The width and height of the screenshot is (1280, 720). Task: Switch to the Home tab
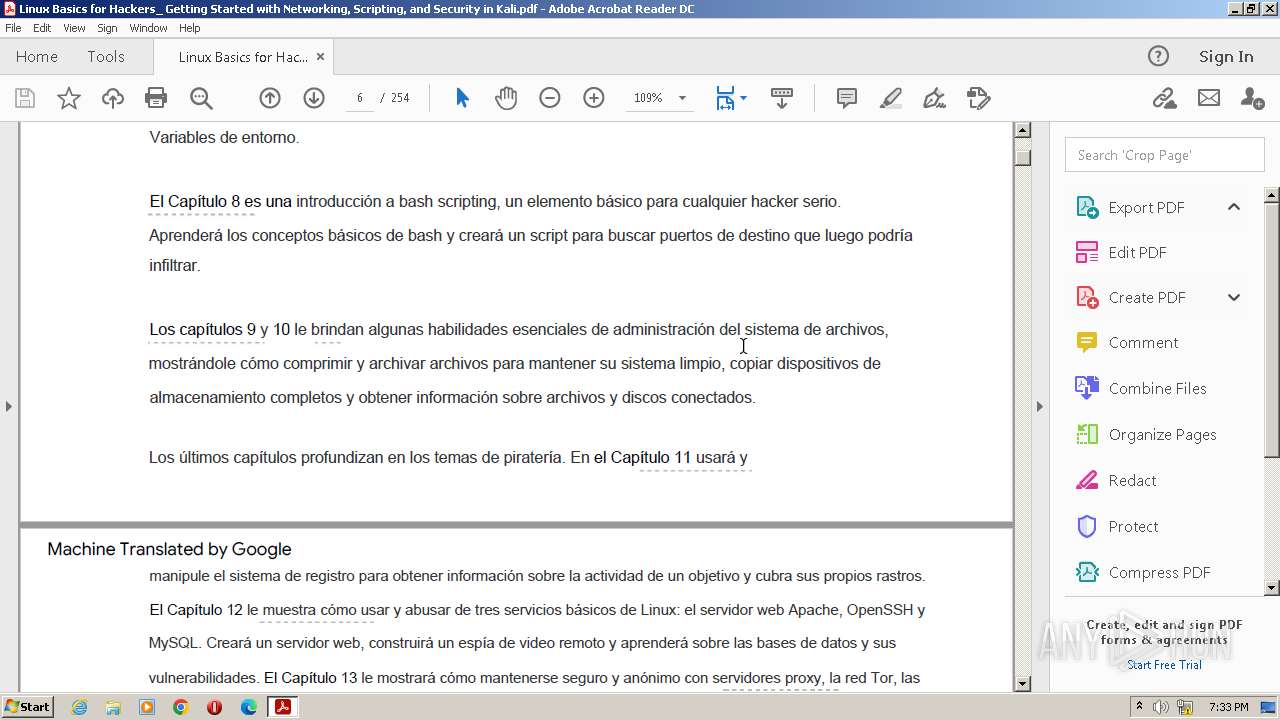pos(37,56)
